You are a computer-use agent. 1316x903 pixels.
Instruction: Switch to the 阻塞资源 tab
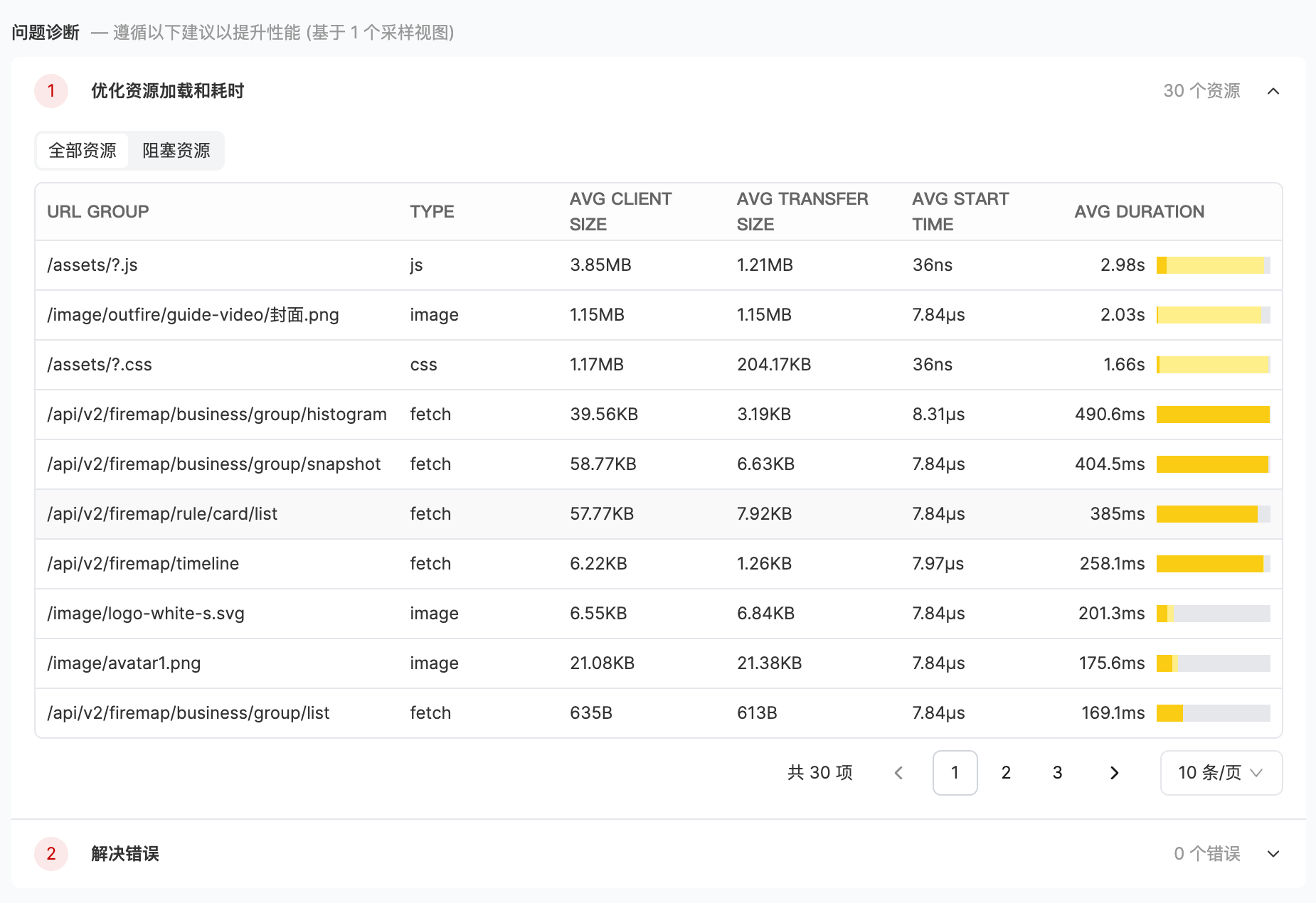176,151
